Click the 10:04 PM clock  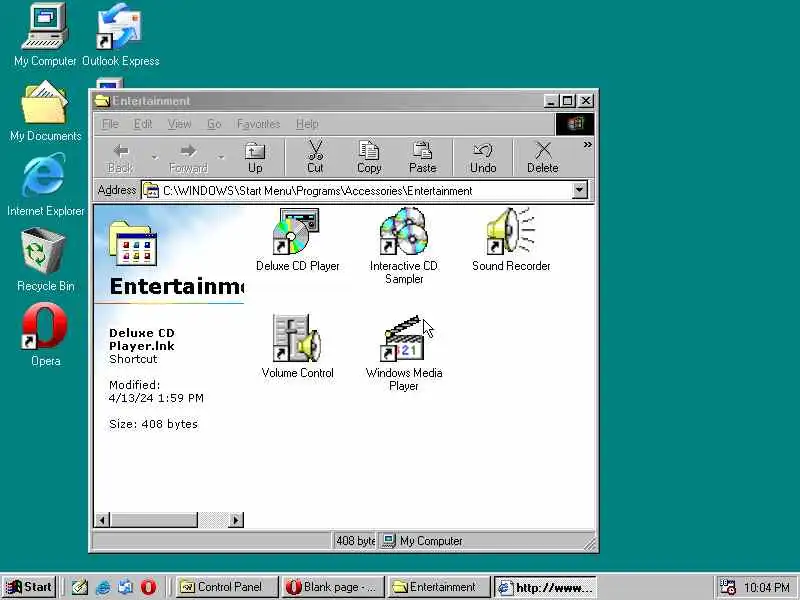pos(766,588)
